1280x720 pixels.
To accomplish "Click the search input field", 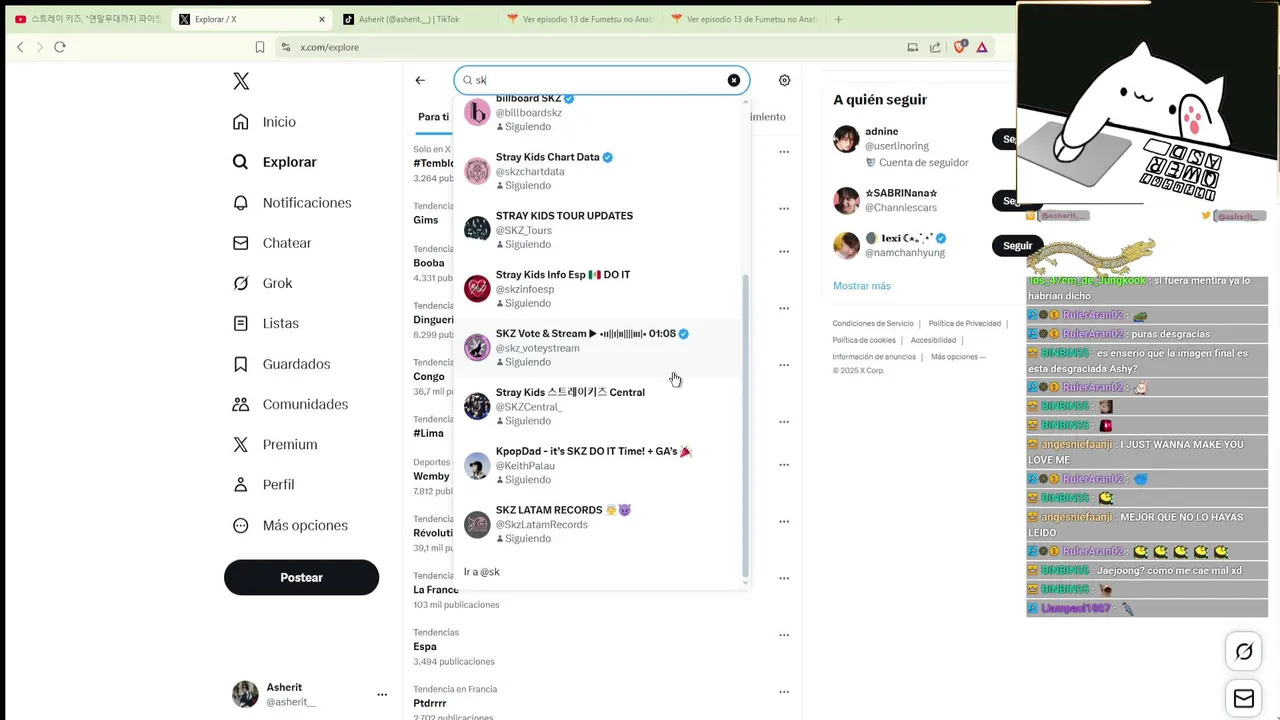I will tap(600, 80).
